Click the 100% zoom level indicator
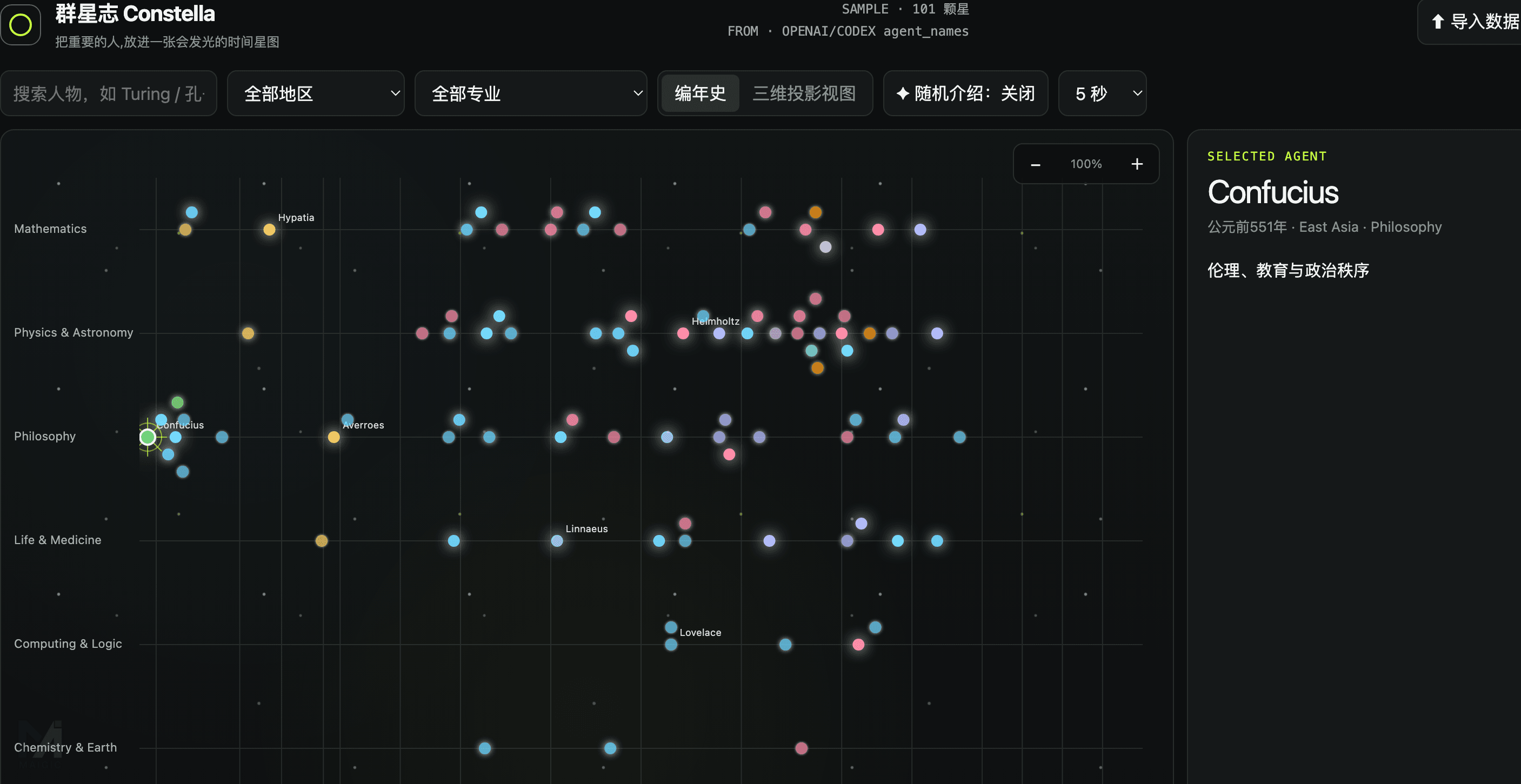The image size is (1521, 784). point(1086,164)
